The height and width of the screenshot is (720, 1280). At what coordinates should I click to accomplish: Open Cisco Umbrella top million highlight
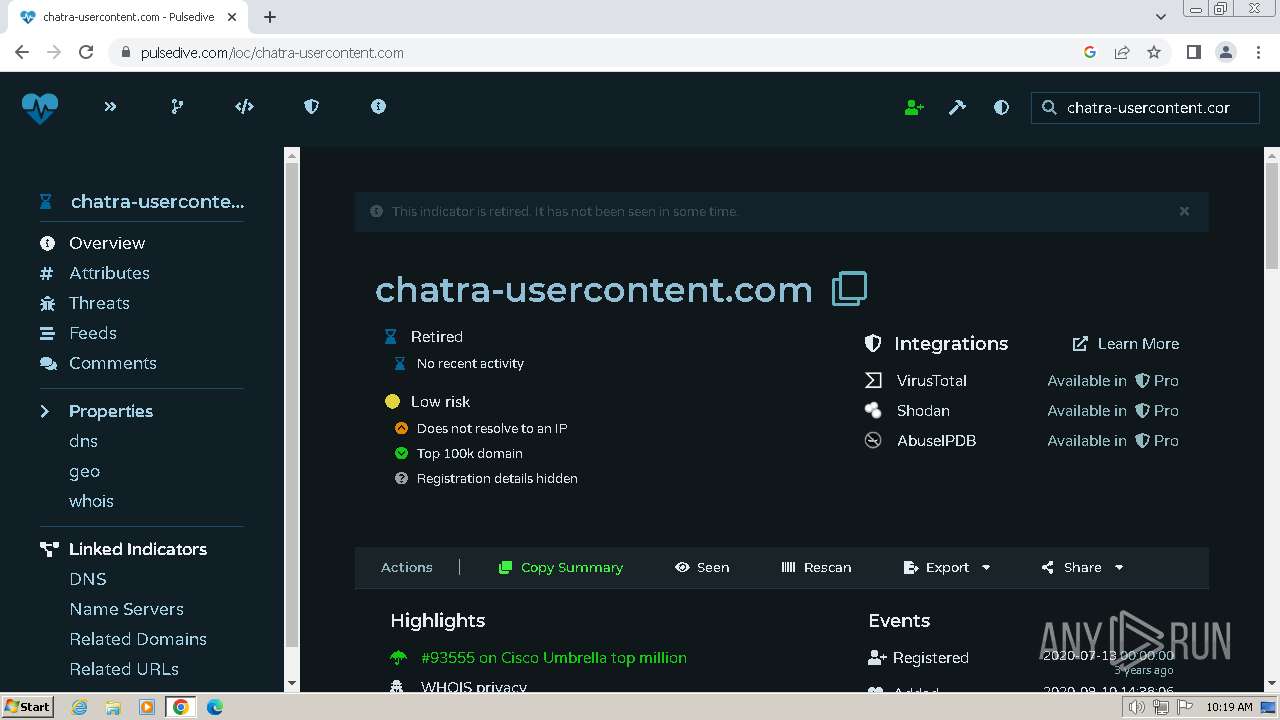tap(554, 657)
